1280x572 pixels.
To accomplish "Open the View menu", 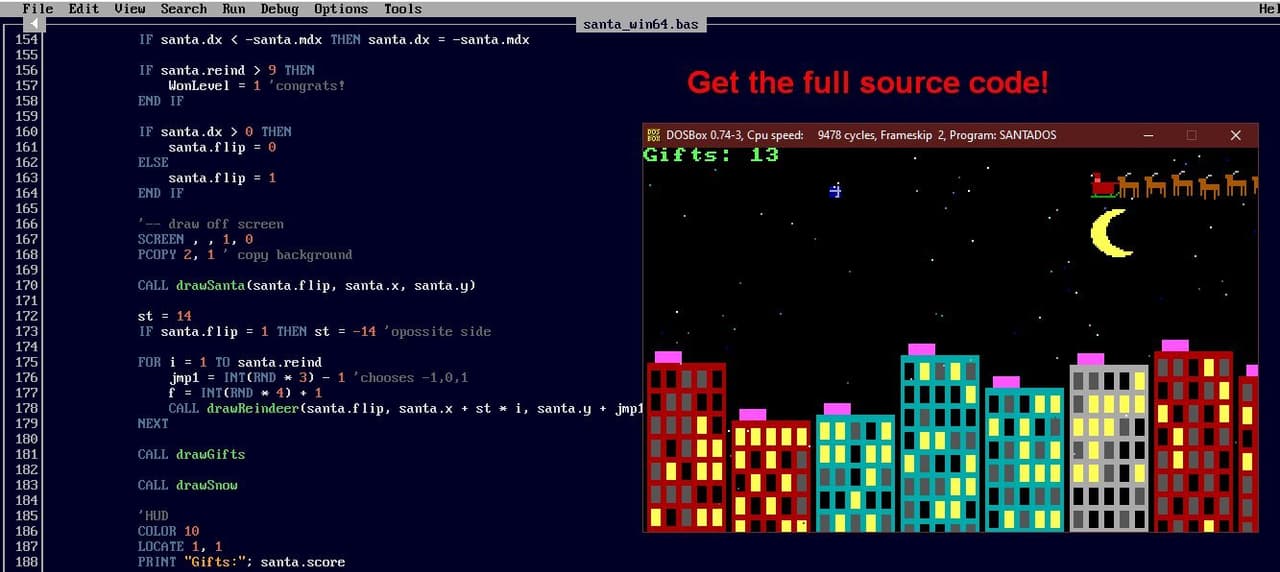I will click(x=130, y=9).
